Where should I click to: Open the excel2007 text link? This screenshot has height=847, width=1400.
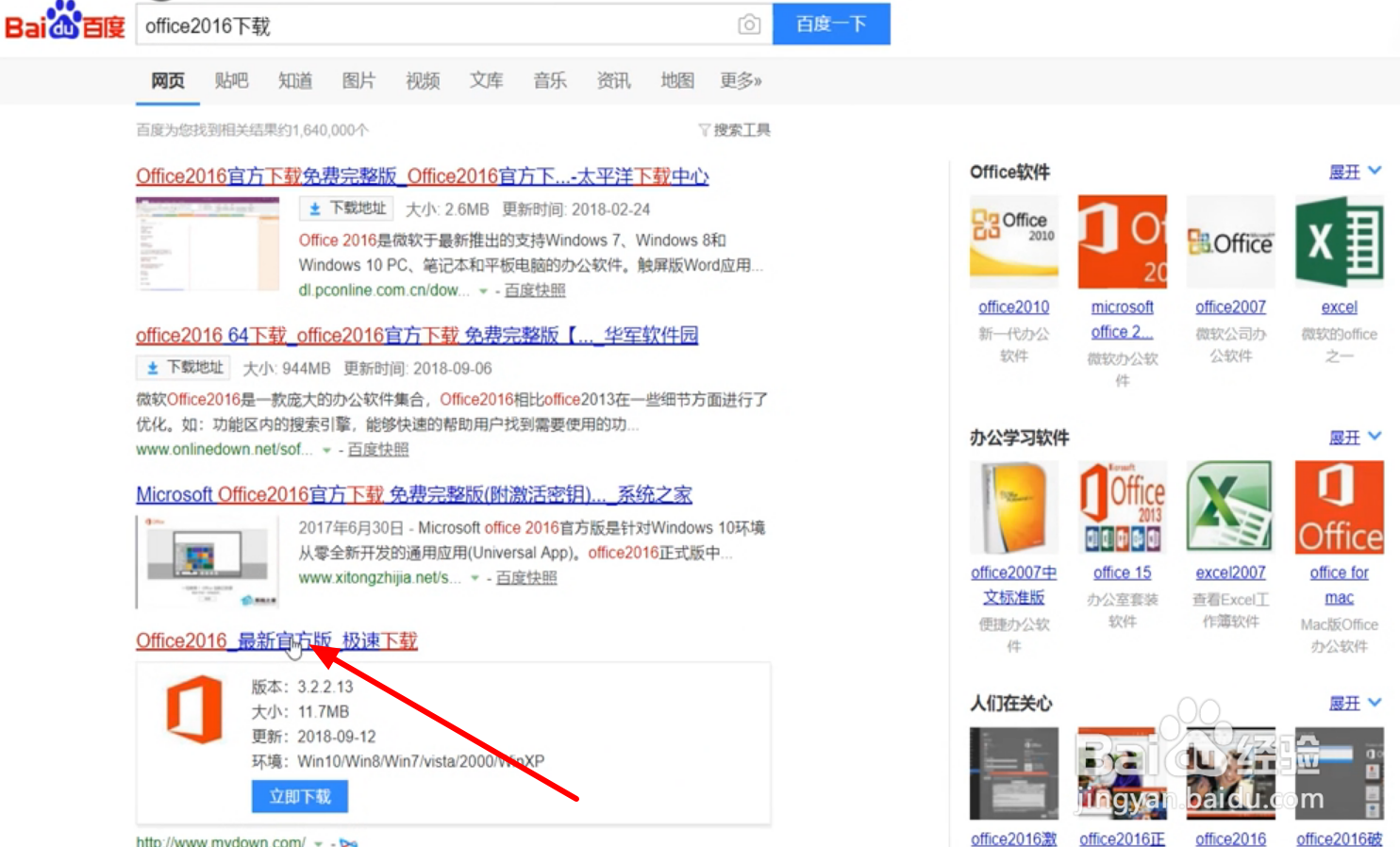pos(1231,573)
